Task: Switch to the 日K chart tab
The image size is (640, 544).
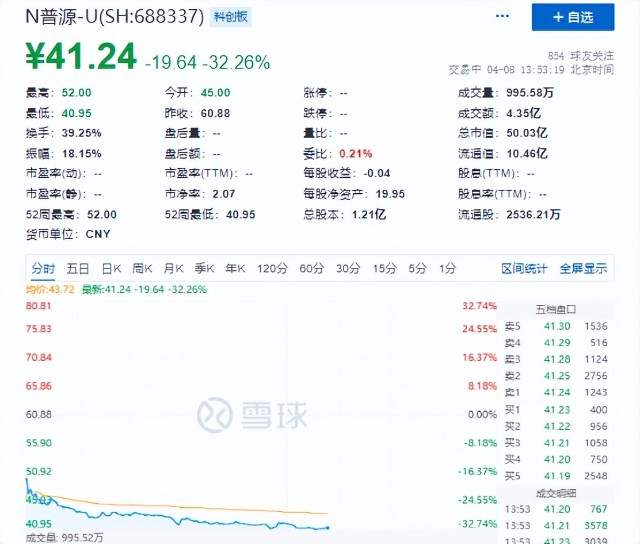Action: point(111,269)
